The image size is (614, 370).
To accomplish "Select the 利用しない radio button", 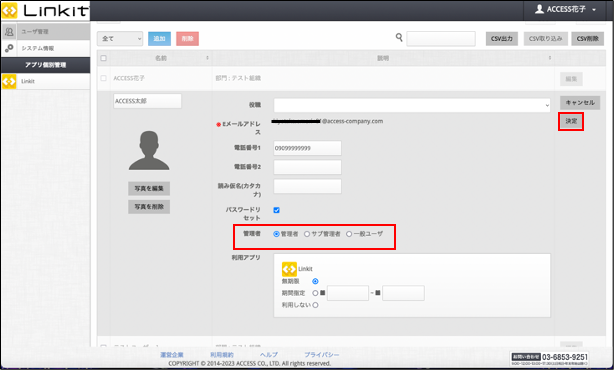I will tap(315, 305).
